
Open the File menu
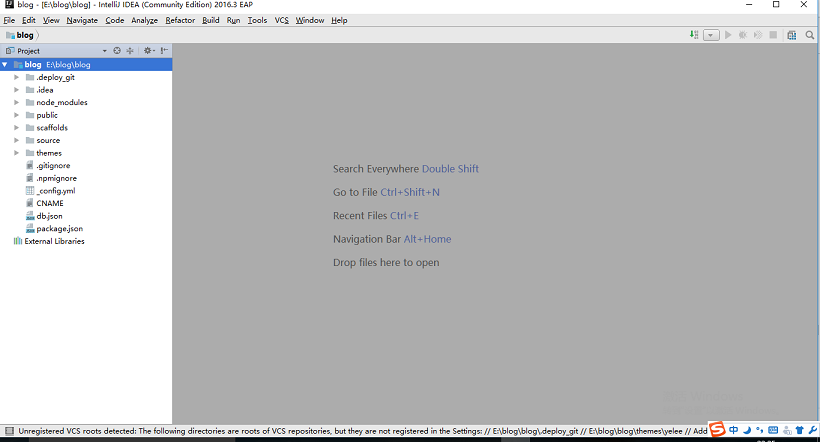(x=9, y=20)
